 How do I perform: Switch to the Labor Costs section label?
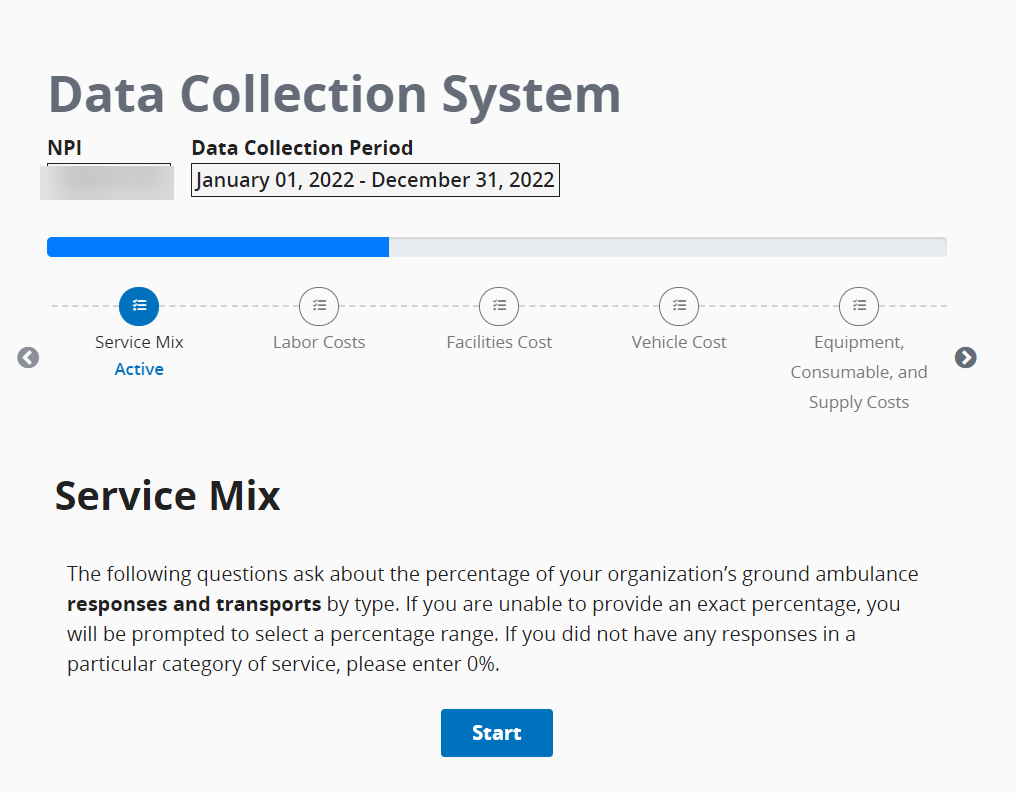(x=319, y=342)
